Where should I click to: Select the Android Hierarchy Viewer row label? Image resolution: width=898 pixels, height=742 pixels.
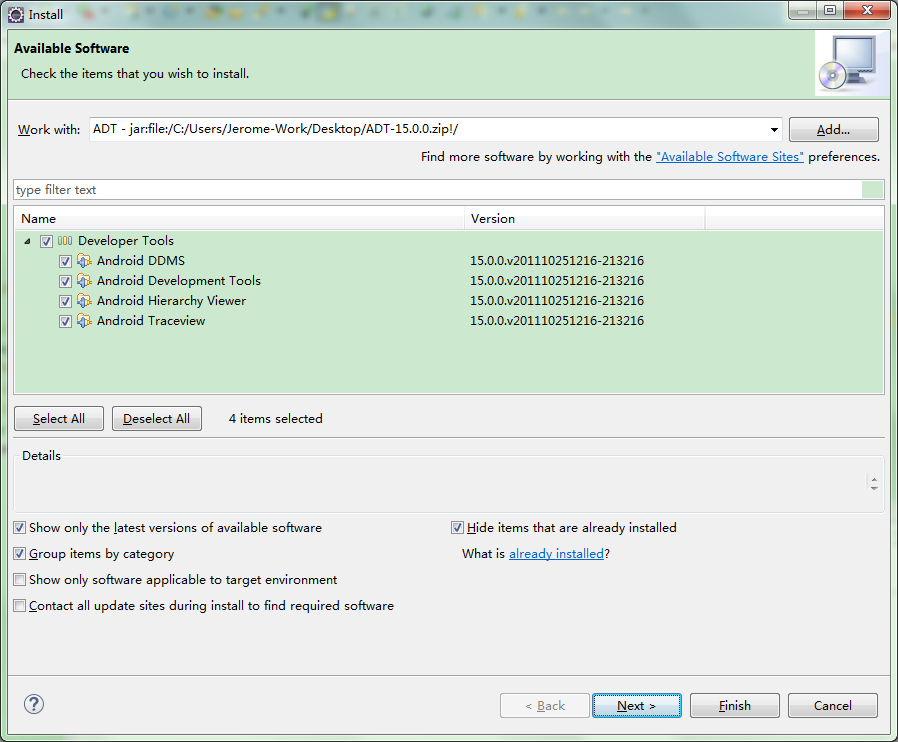coord(171,301)
